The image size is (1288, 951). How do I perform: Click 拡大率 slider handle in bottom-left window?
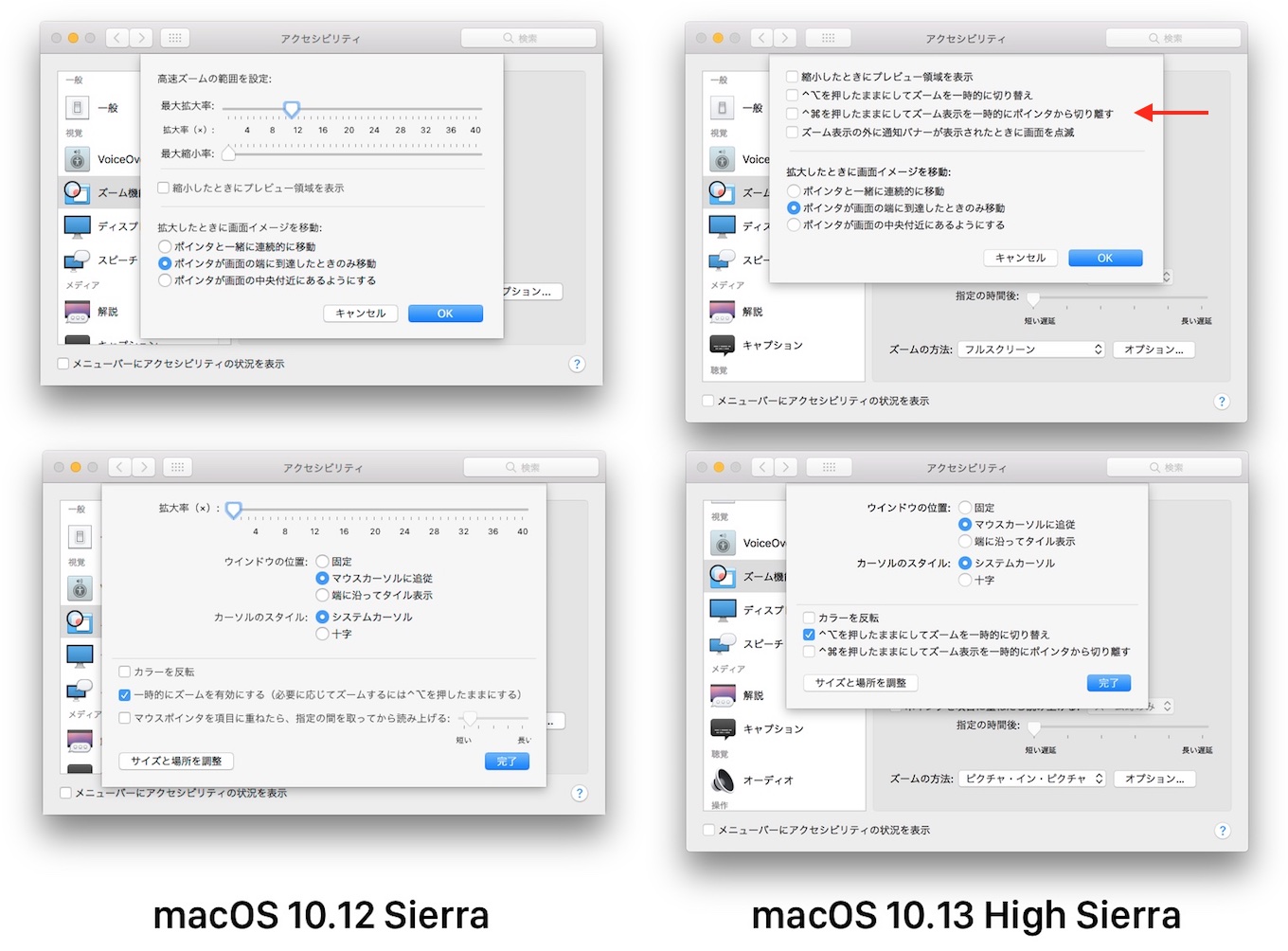coord(234,511)
